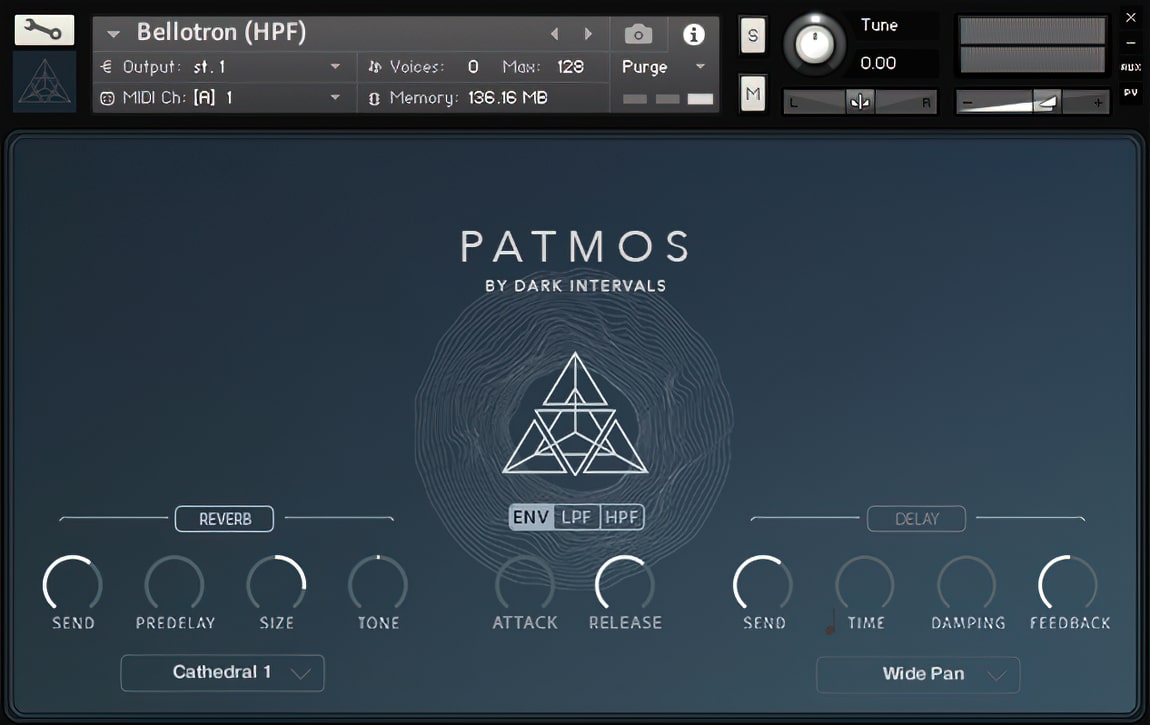Select the LPF tab
This screenshot has height=725, width=1150.
576,518
